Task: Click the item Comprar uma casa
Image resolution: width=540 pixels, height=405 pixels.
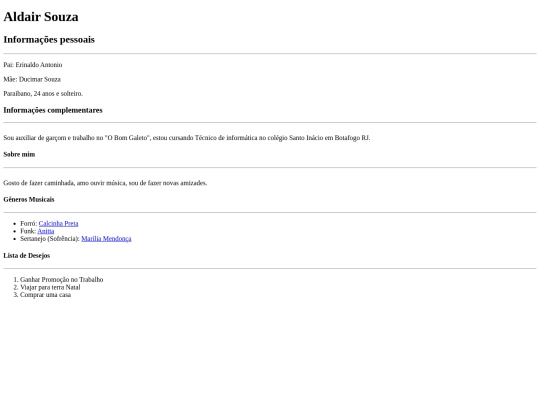Action: [x=45, y=295]
